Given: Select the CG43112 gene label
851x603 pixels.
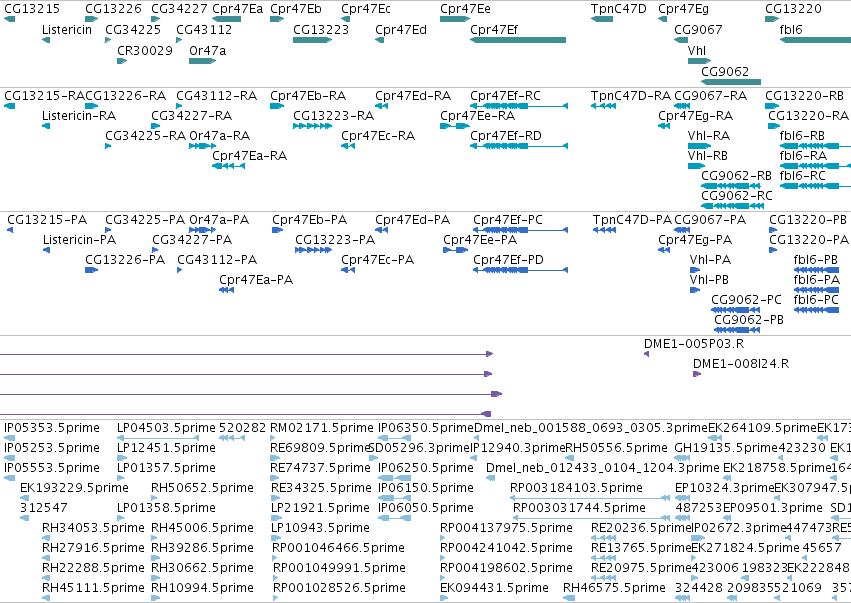Looking at the screenshot, I should coord(204,30).
